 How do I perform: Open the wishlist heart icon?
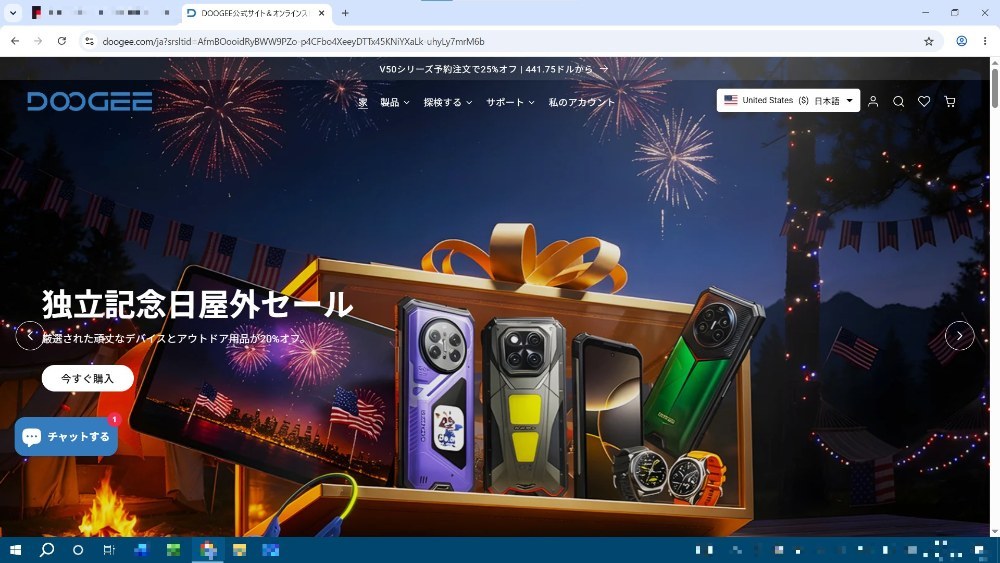(x=924, y=101)
